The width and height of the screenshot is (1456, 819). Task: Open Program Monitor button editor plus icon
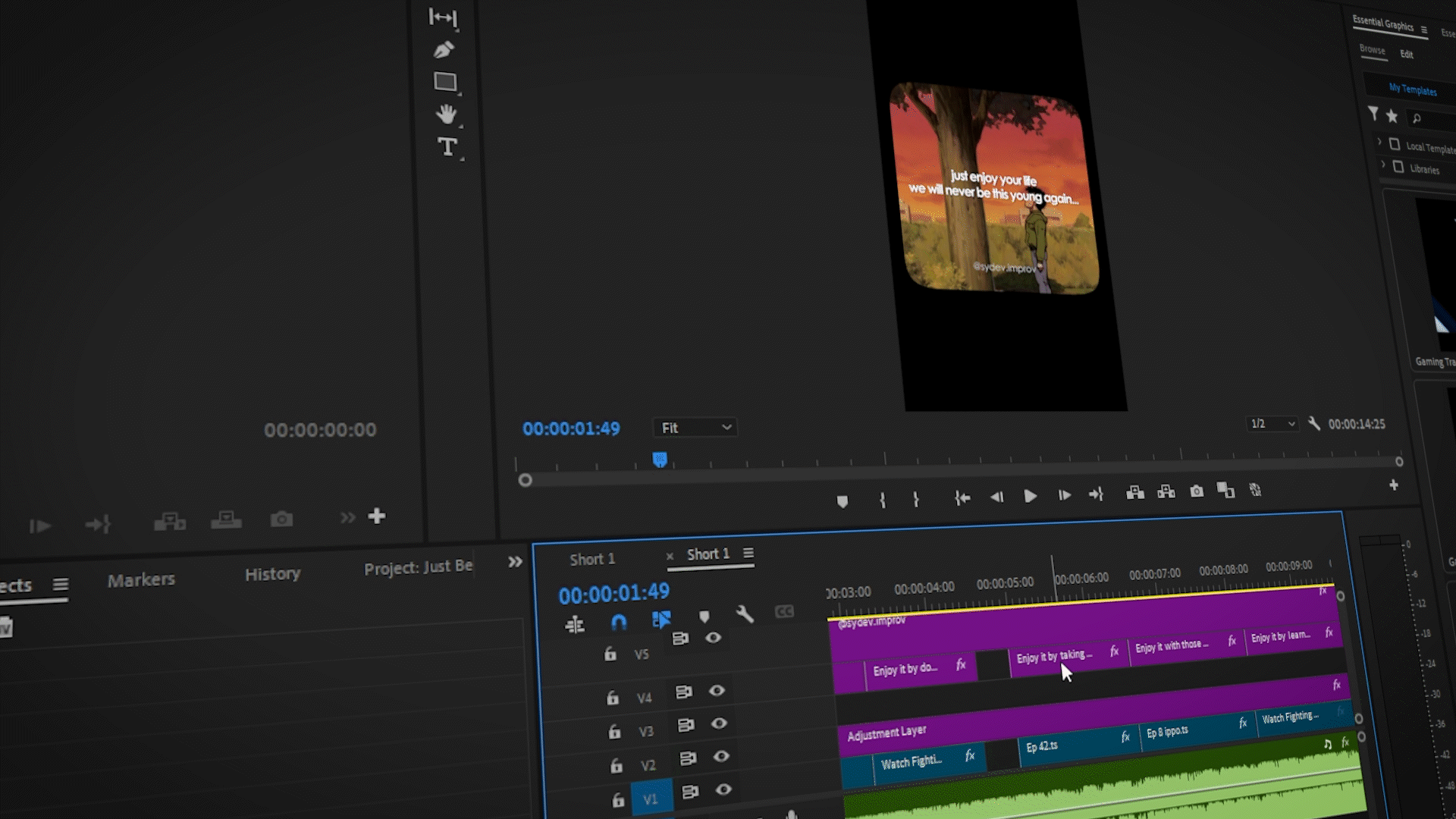[1394, 485]
